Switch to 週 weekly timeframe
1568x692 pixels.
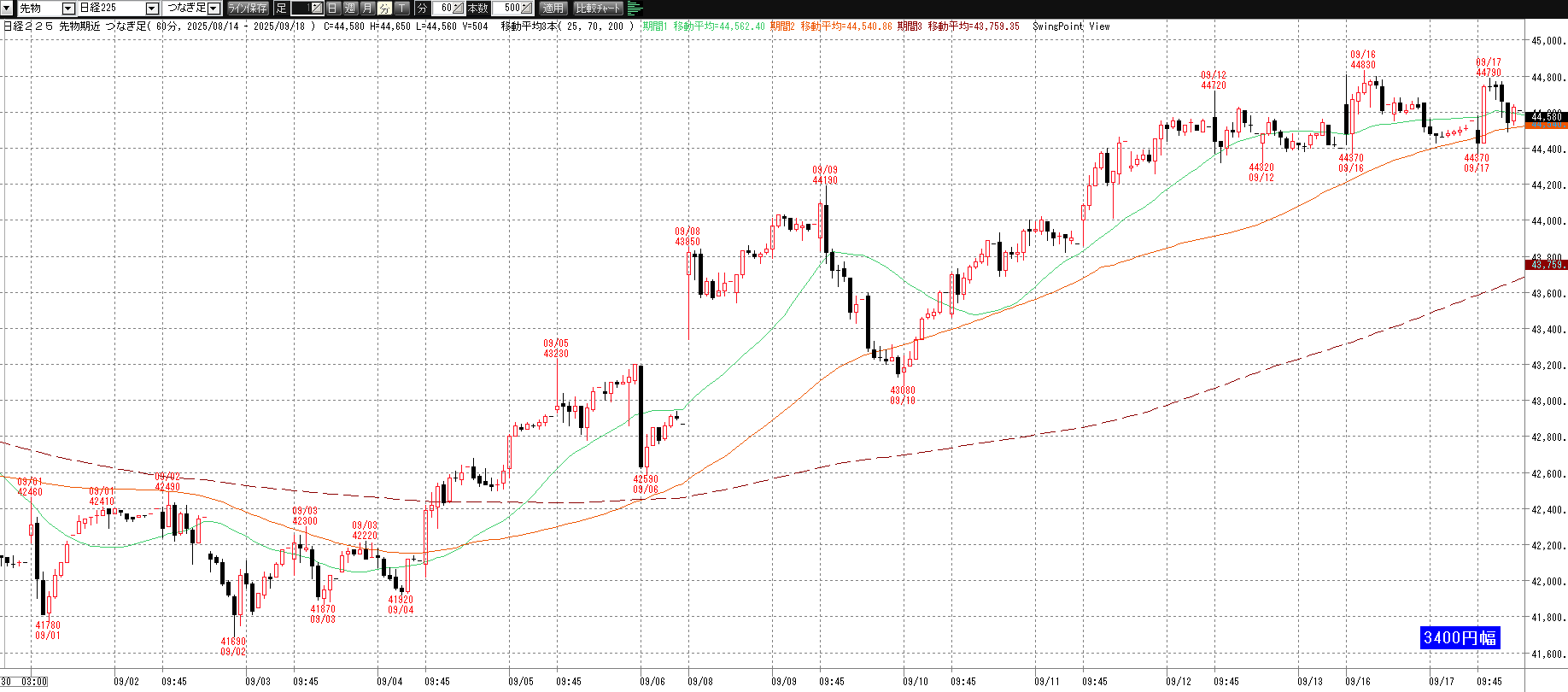pos(350,9)
